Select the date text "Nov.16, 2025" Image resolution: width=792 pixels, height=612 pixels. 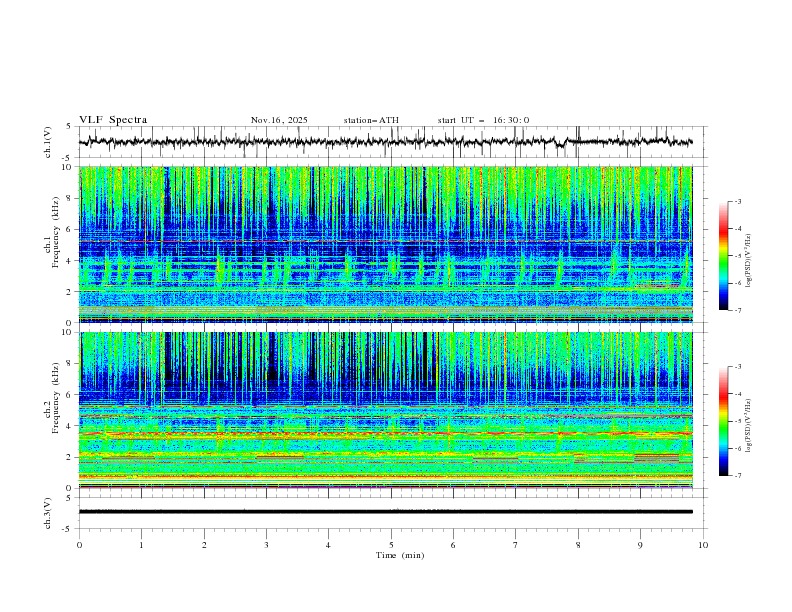279,120
